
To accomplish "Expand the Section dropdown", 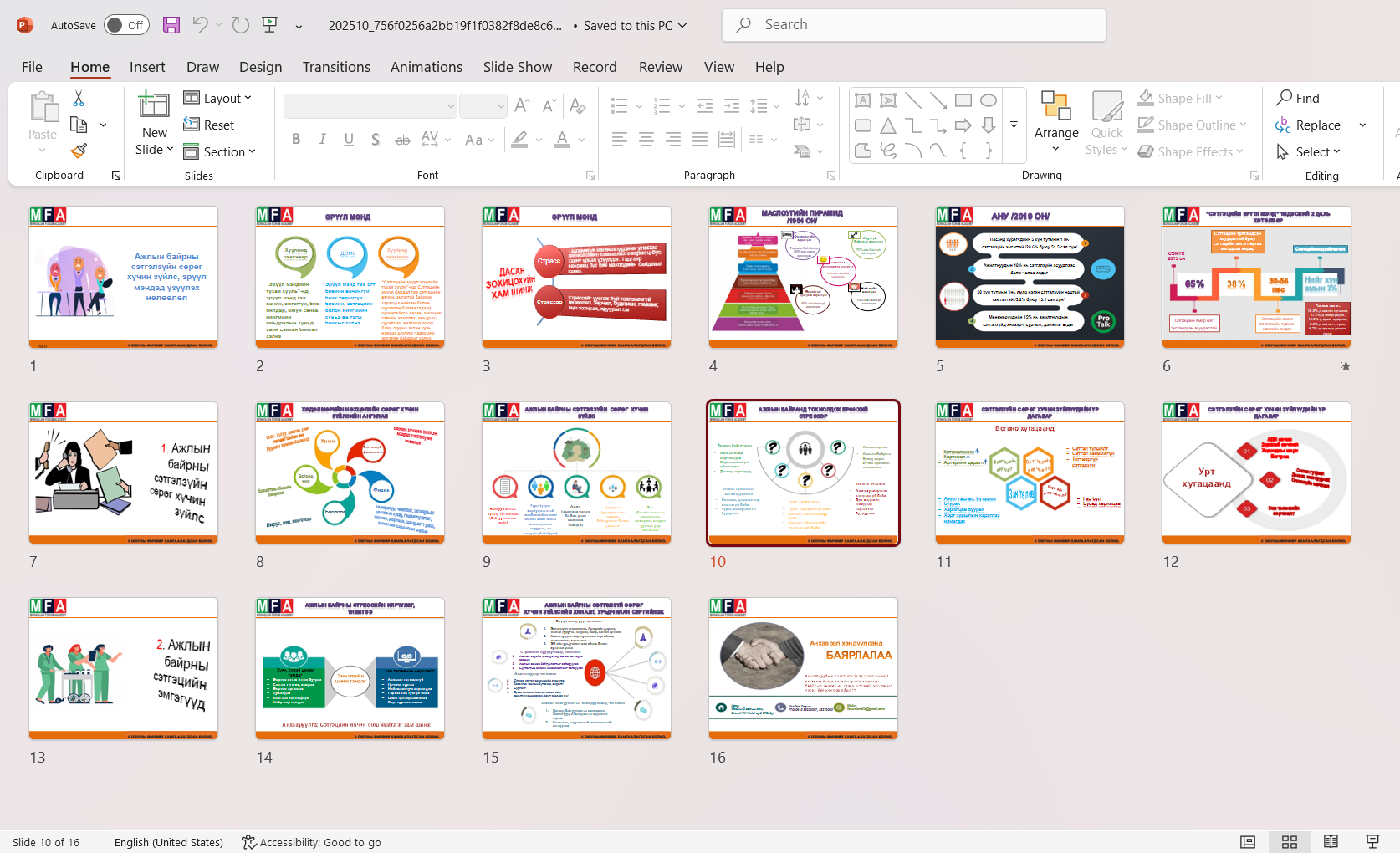I will tap(220, 152).
